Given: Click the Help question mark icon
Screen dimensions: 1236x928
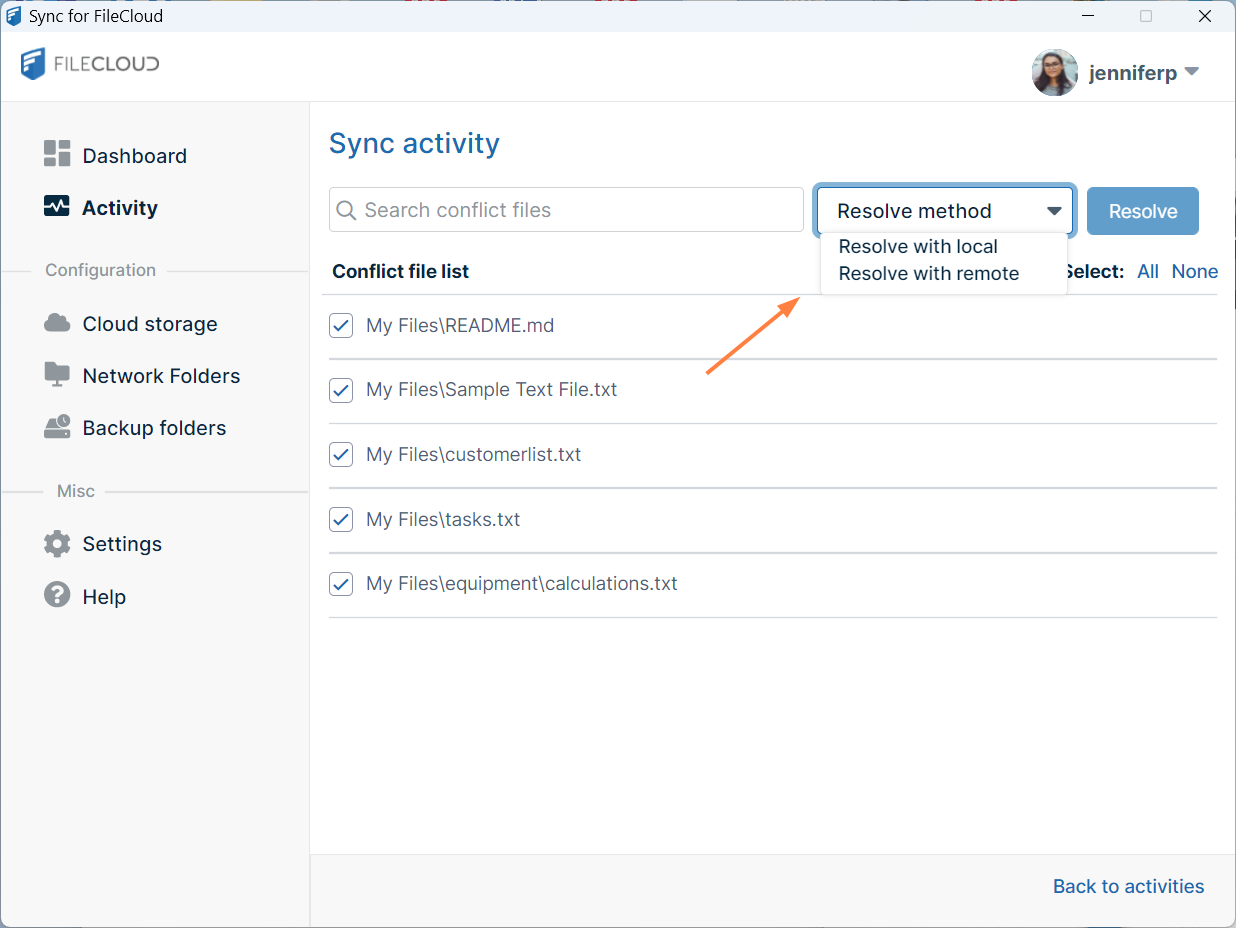Looking at the screenshot, I should (x=57, y=595).
